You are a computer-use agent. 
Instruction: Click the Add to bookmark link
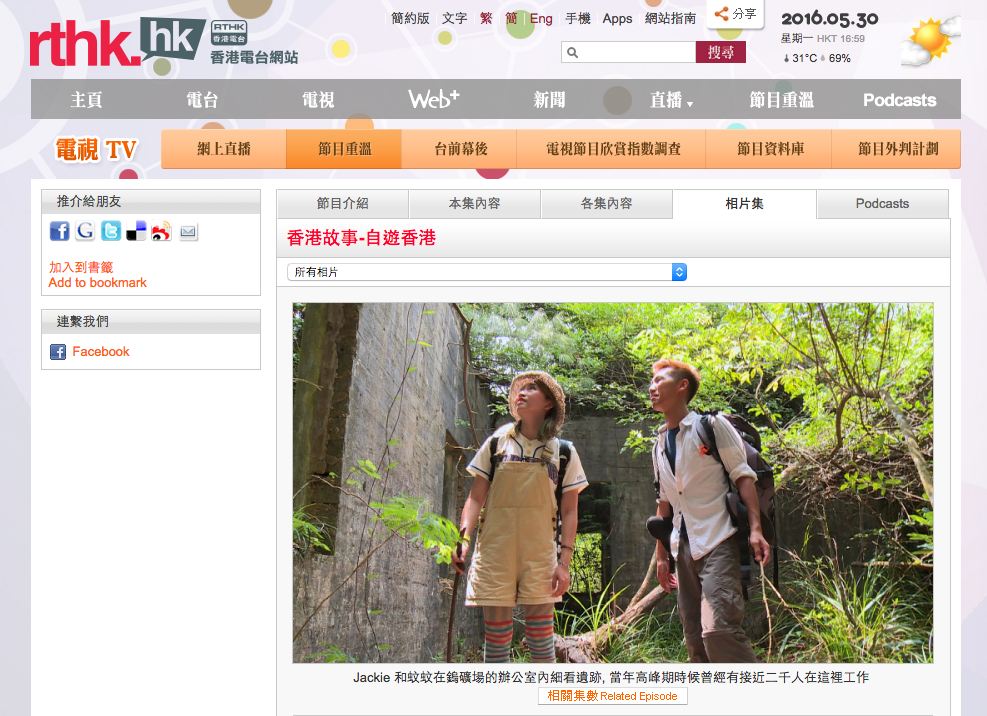point(97,283)
